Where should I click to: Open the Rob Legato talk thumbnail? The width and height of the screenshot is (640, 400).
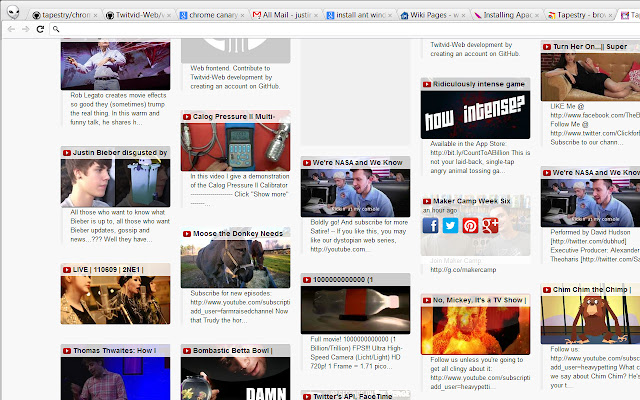click(116, 65)
